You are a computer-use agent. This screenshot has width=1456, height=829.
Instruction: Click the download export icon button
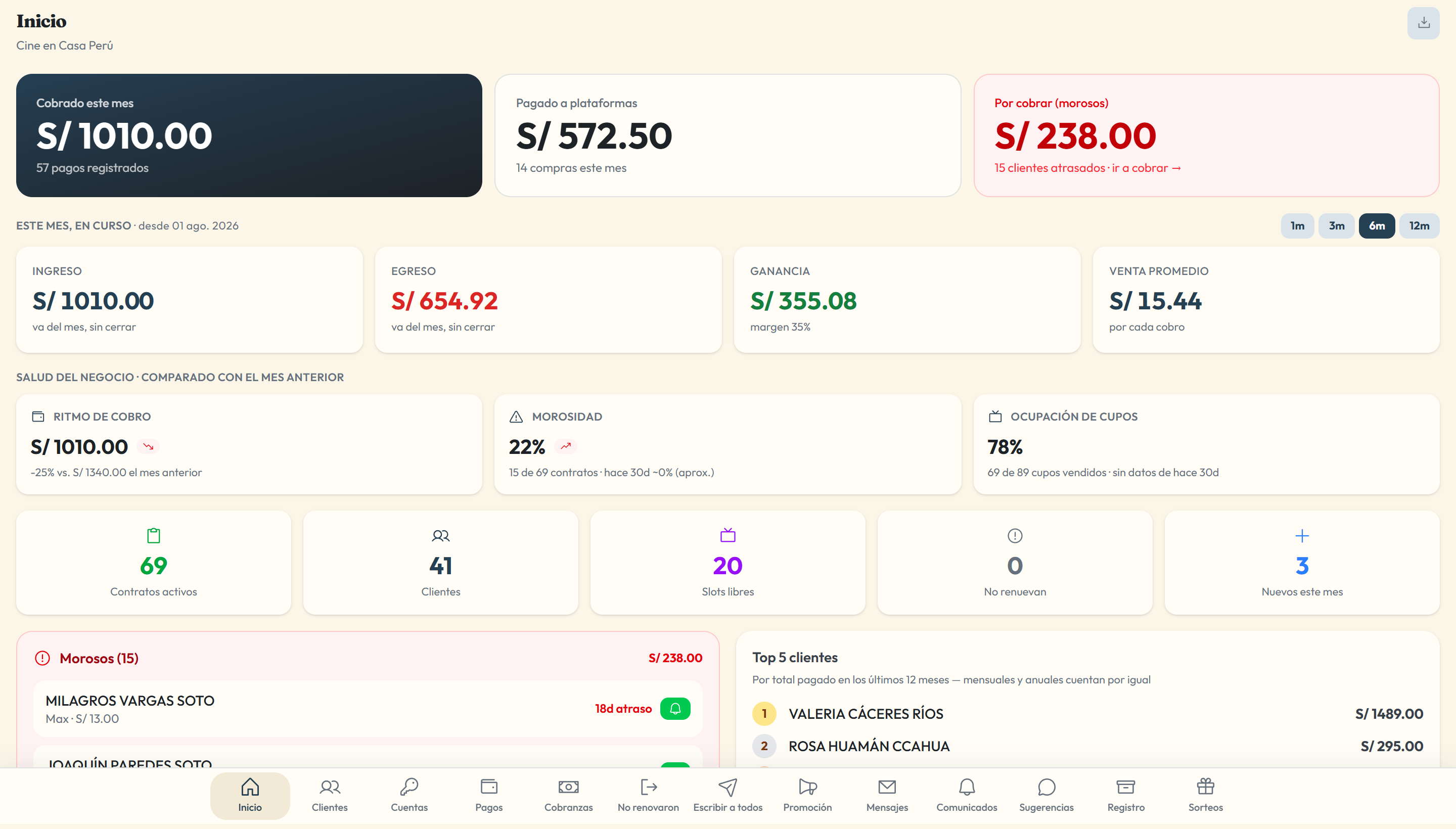(1423, 23)
